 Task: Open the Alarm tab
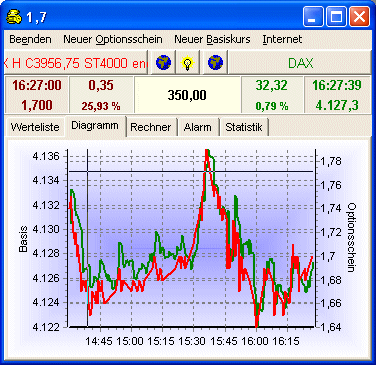[198, 127]
